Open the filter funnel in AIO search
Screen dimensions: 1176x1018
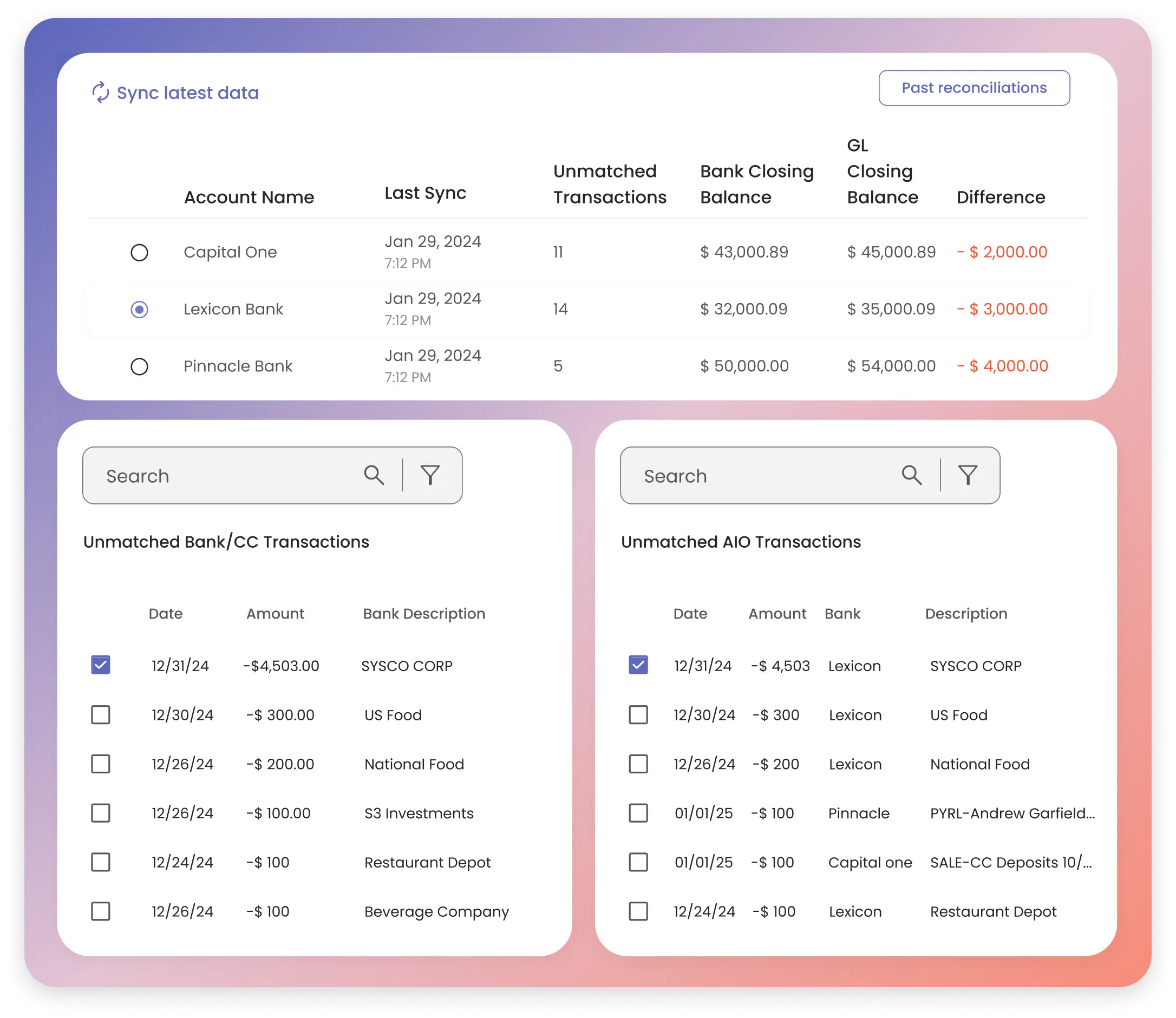pos(968,475)
